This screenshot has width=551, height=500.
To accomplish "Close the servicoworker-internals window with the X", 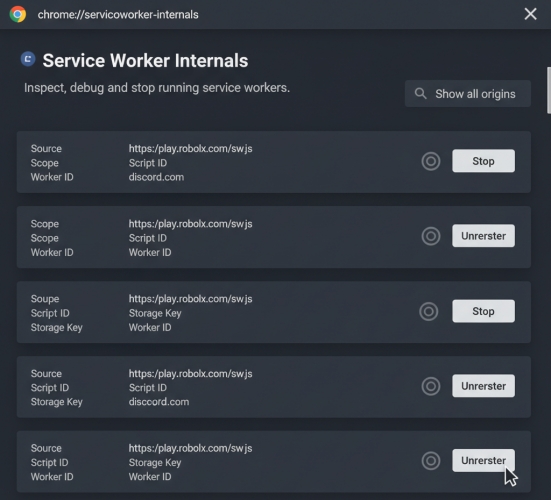I will click(530, 14).
